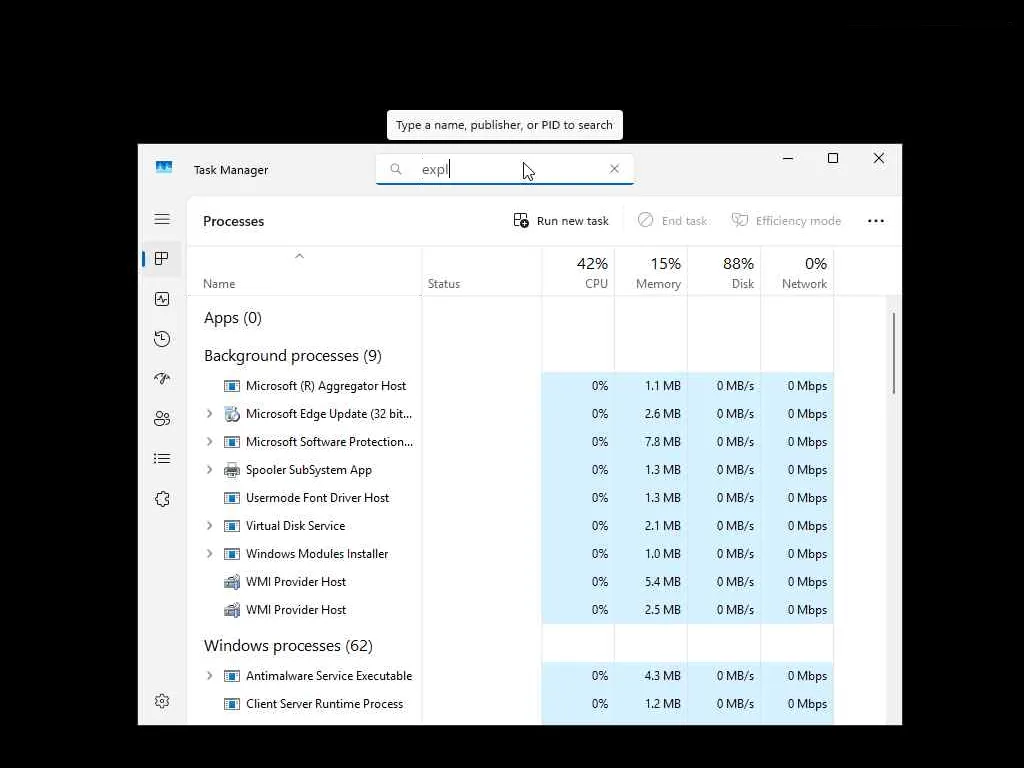This screenshot has width=1024, height=768.
Task: Minimize the Task Manager window
Action: point(788,158)
